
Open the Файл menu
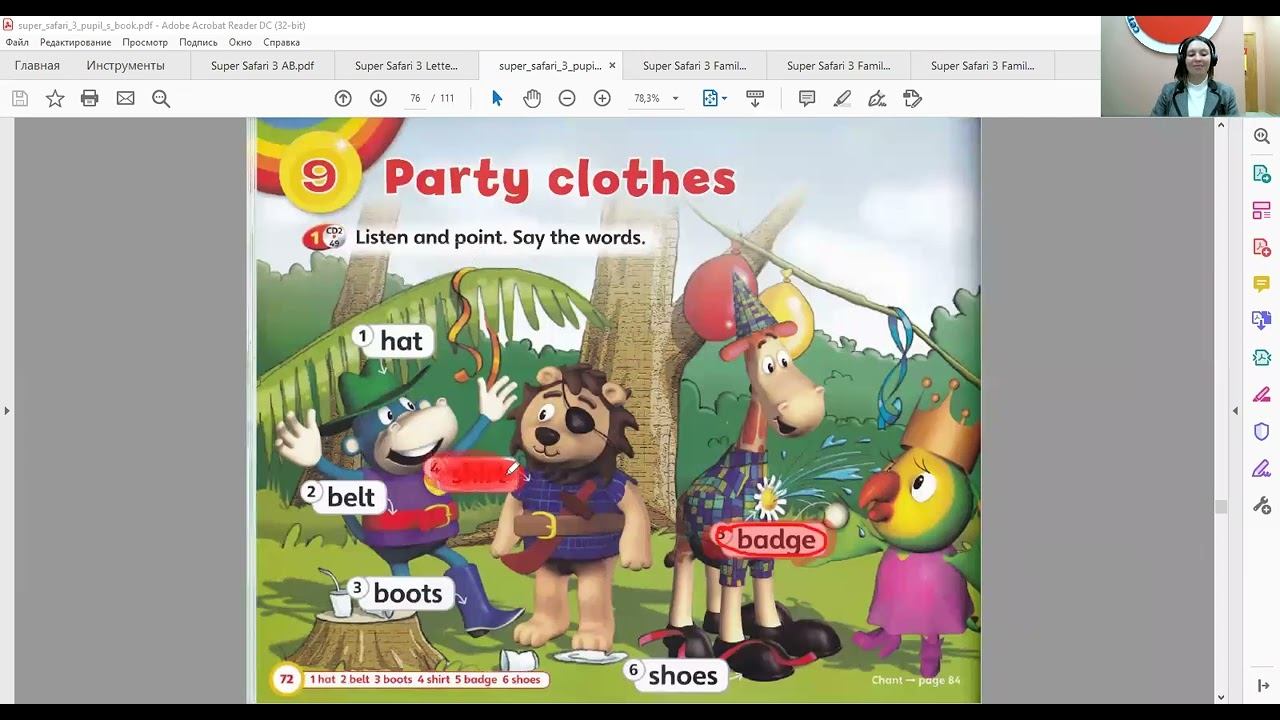[x=17, y=42]
